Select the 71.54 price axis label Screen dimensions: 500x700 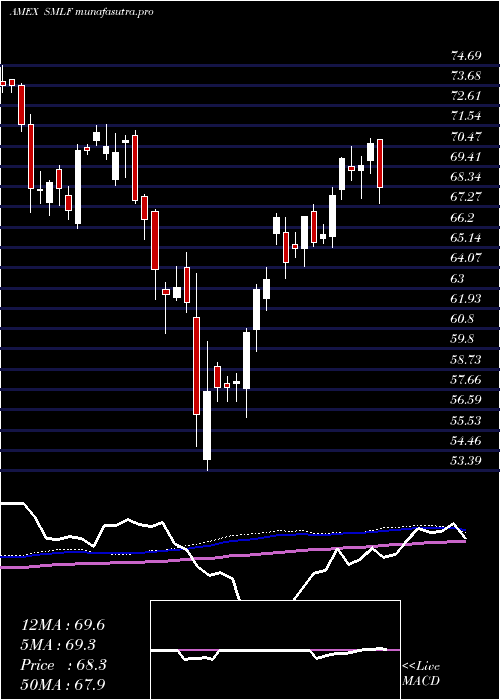click(467, 117)
